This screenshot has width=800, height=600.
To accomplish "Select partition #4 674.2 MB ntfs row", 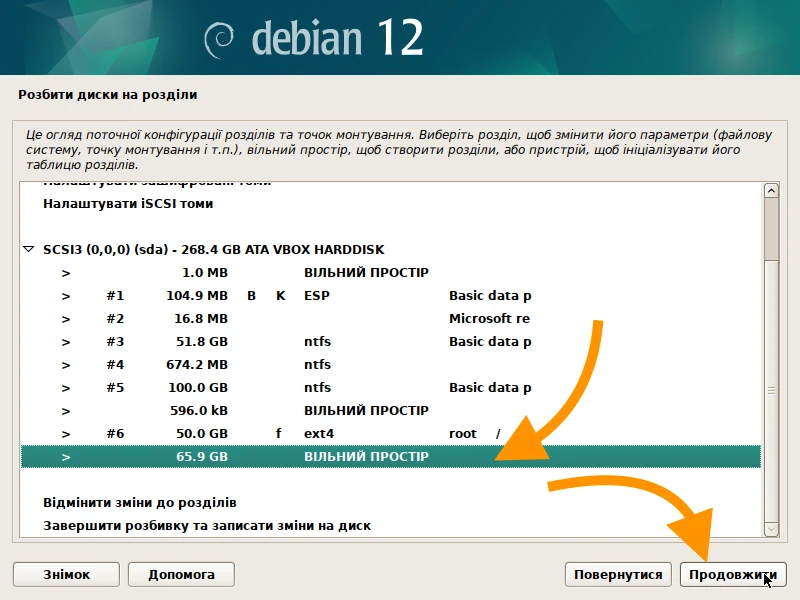I will coord(391,364).
